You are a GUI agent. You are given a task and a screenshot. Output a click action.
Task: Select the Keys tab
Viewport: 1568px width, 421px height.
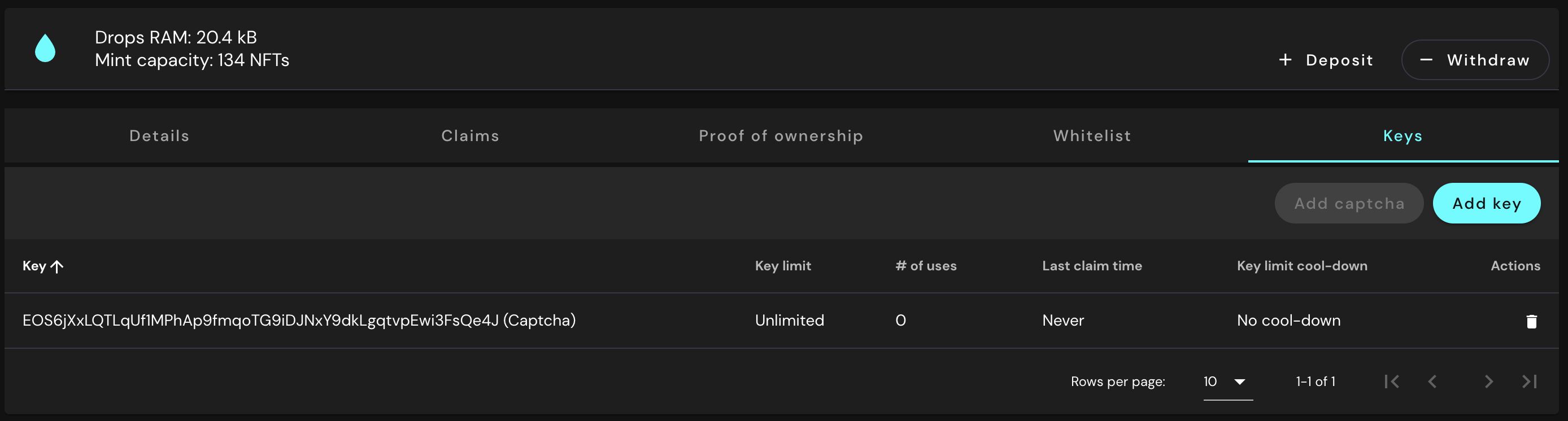(1403, 135)
